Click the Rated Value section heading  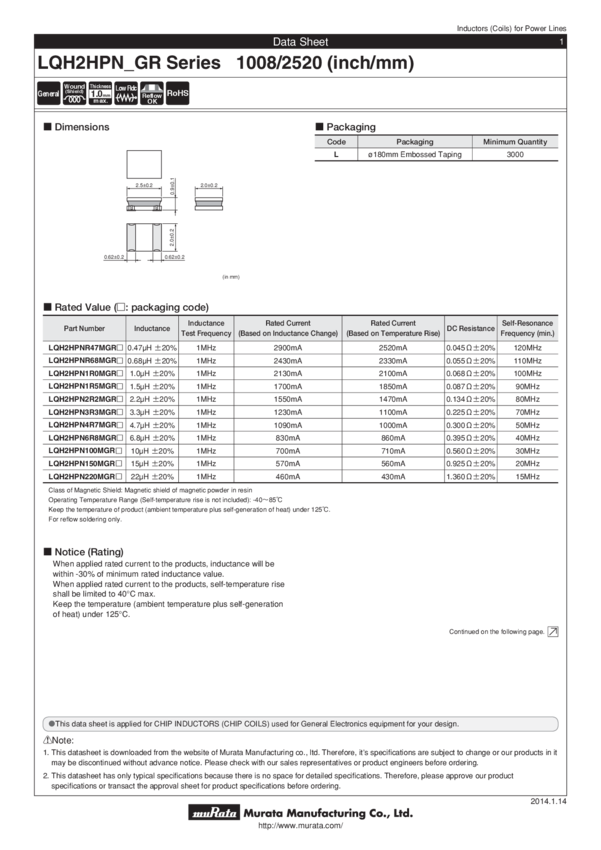click(x=126, y=307)
